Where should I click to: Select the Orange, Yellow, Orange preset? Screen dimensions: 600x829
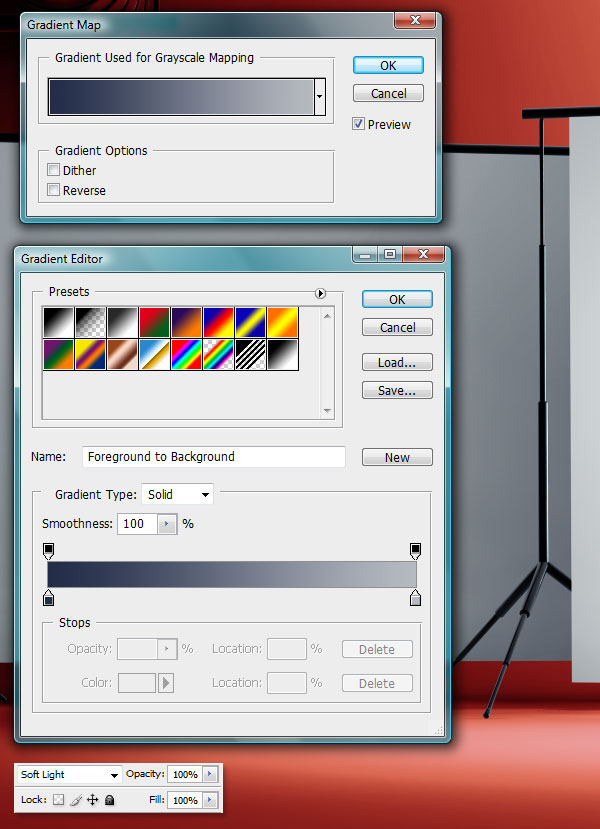[282, 323]
